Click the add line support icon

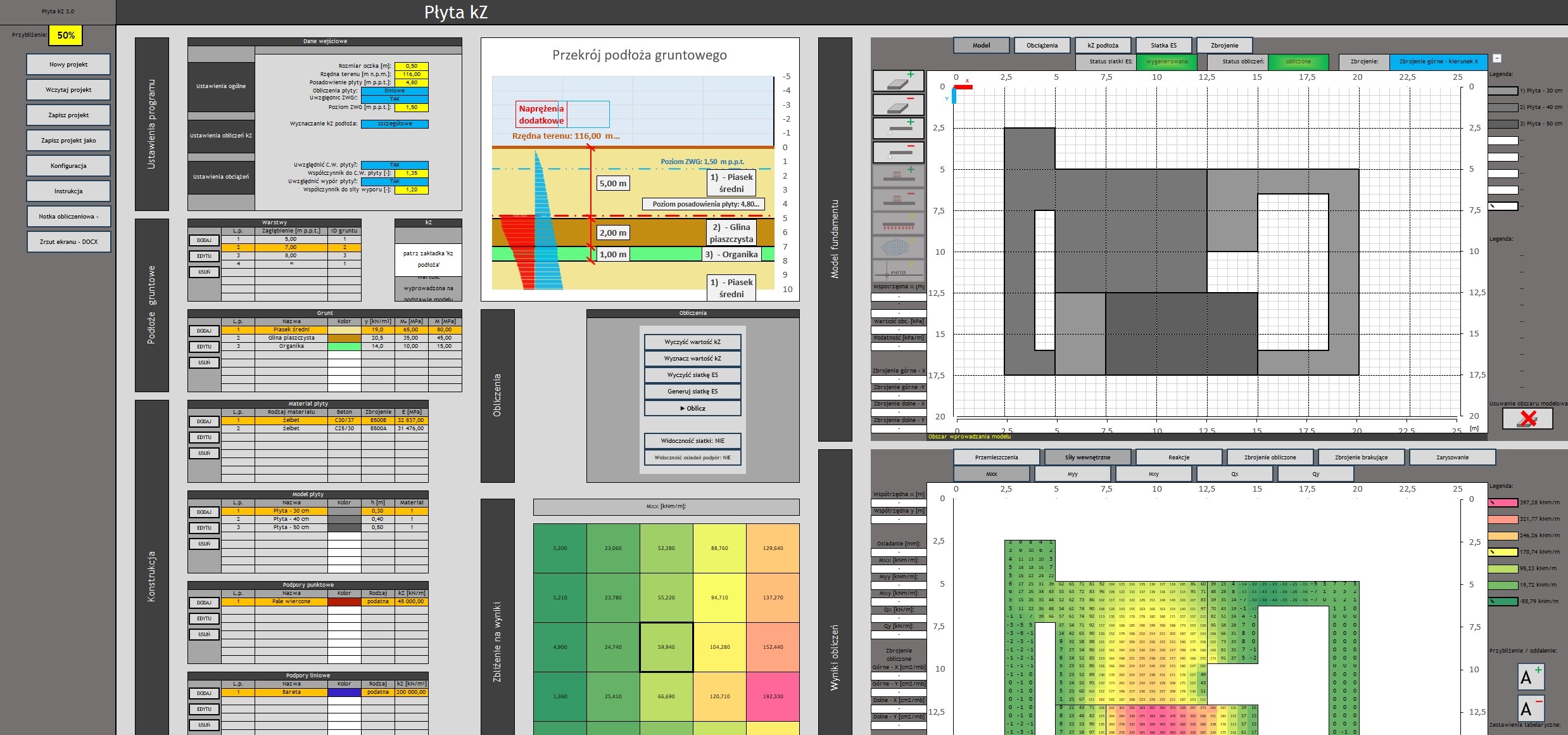898,129
